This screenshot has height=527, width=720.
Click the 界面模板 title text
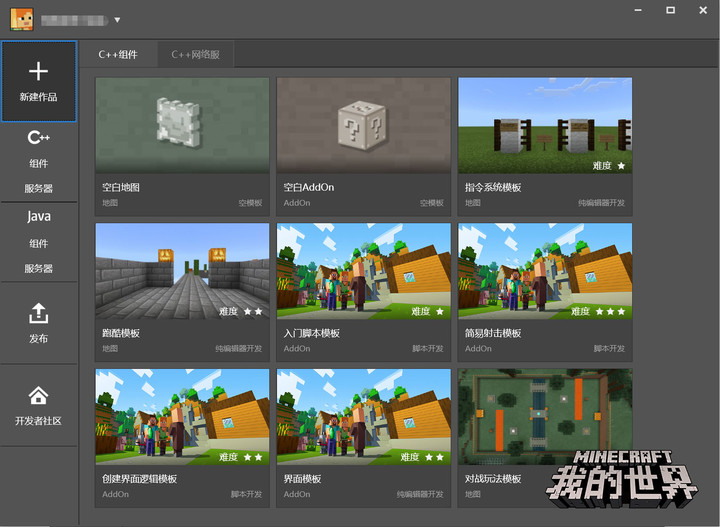[302, 479]
